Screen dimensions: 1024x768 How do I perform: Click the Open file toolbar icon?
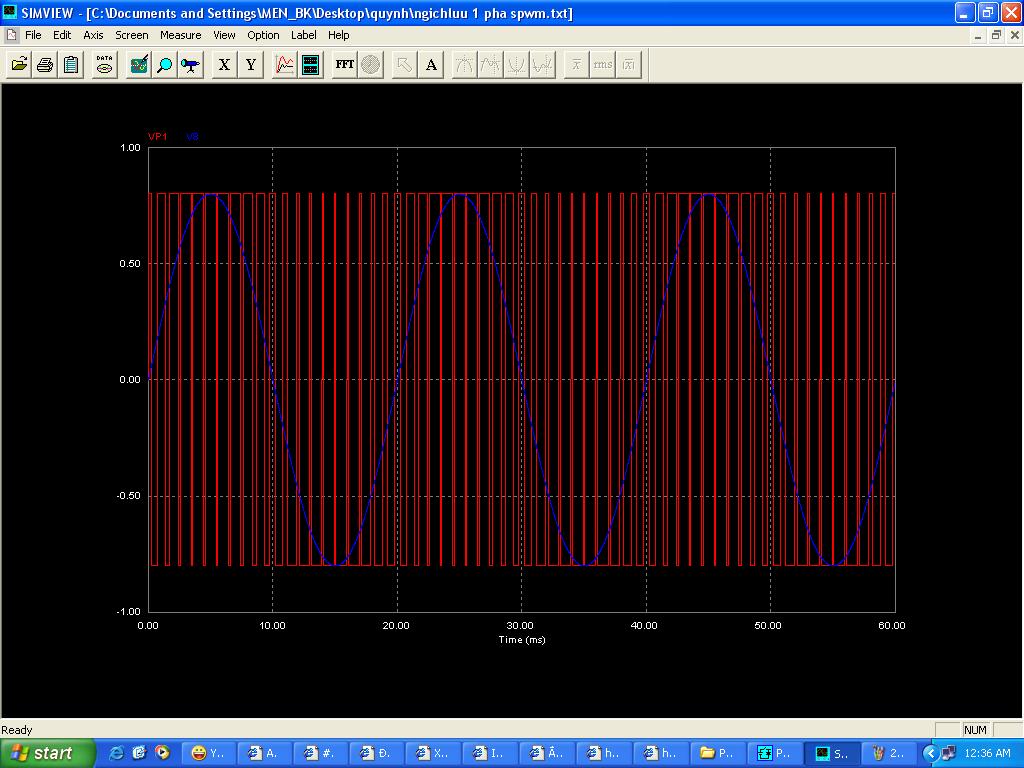coord(19,65)
